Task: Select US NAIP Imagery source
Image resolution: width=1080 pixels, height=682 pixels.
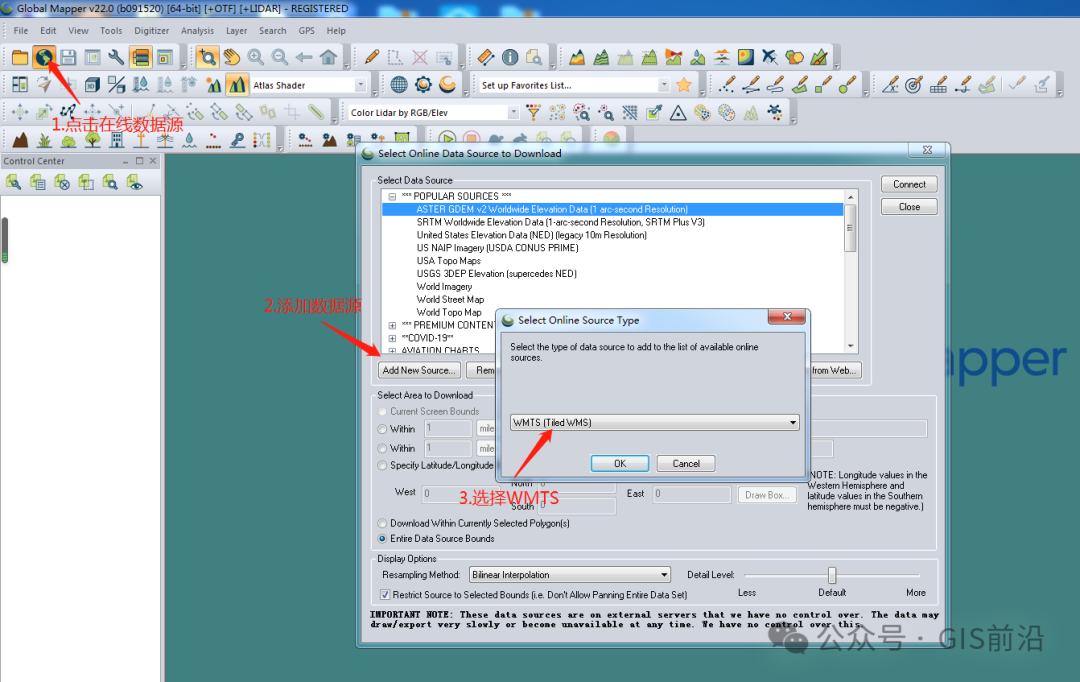Action: click(497, 248)
